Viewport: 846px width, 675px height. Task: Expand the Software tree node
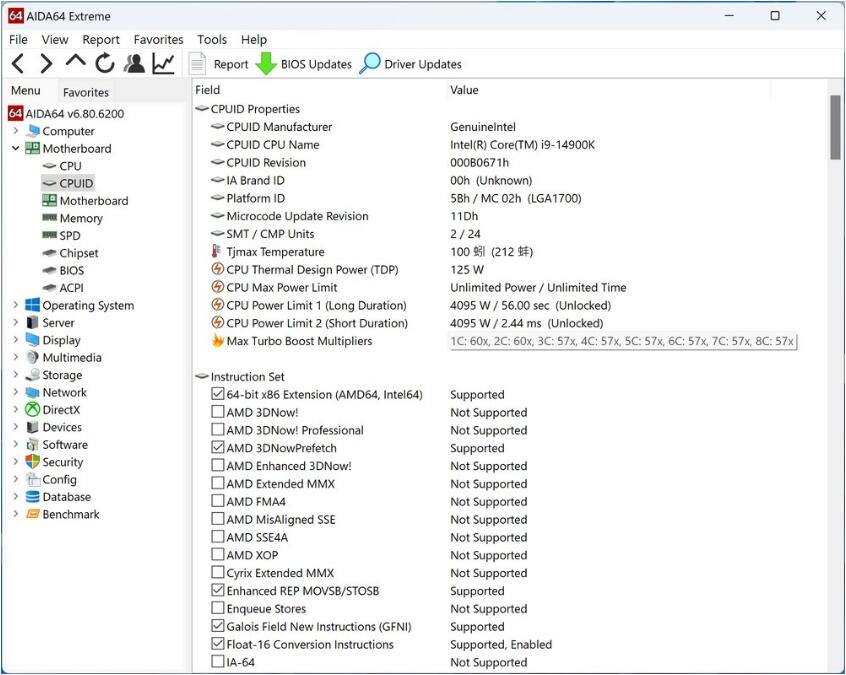[x=15, y=444]
